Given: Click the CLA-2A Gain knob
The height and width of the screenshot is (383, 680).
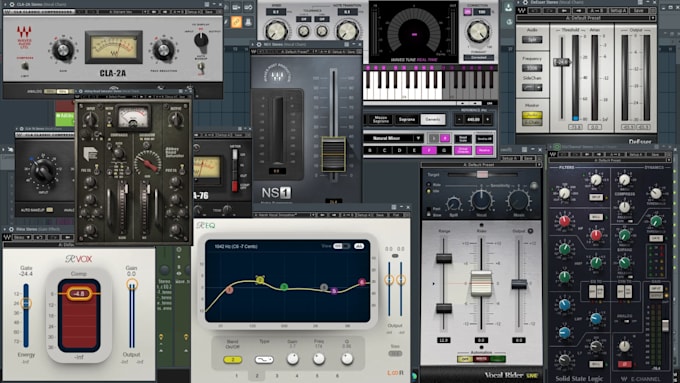Looking at the screenshot, I should [x=63, y=49].
